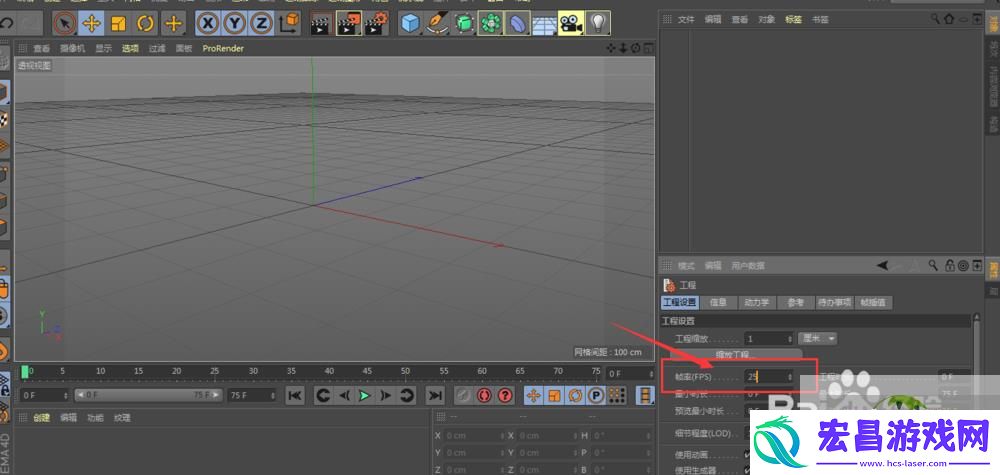Switch to the 动力学 tab

point(757,303)
